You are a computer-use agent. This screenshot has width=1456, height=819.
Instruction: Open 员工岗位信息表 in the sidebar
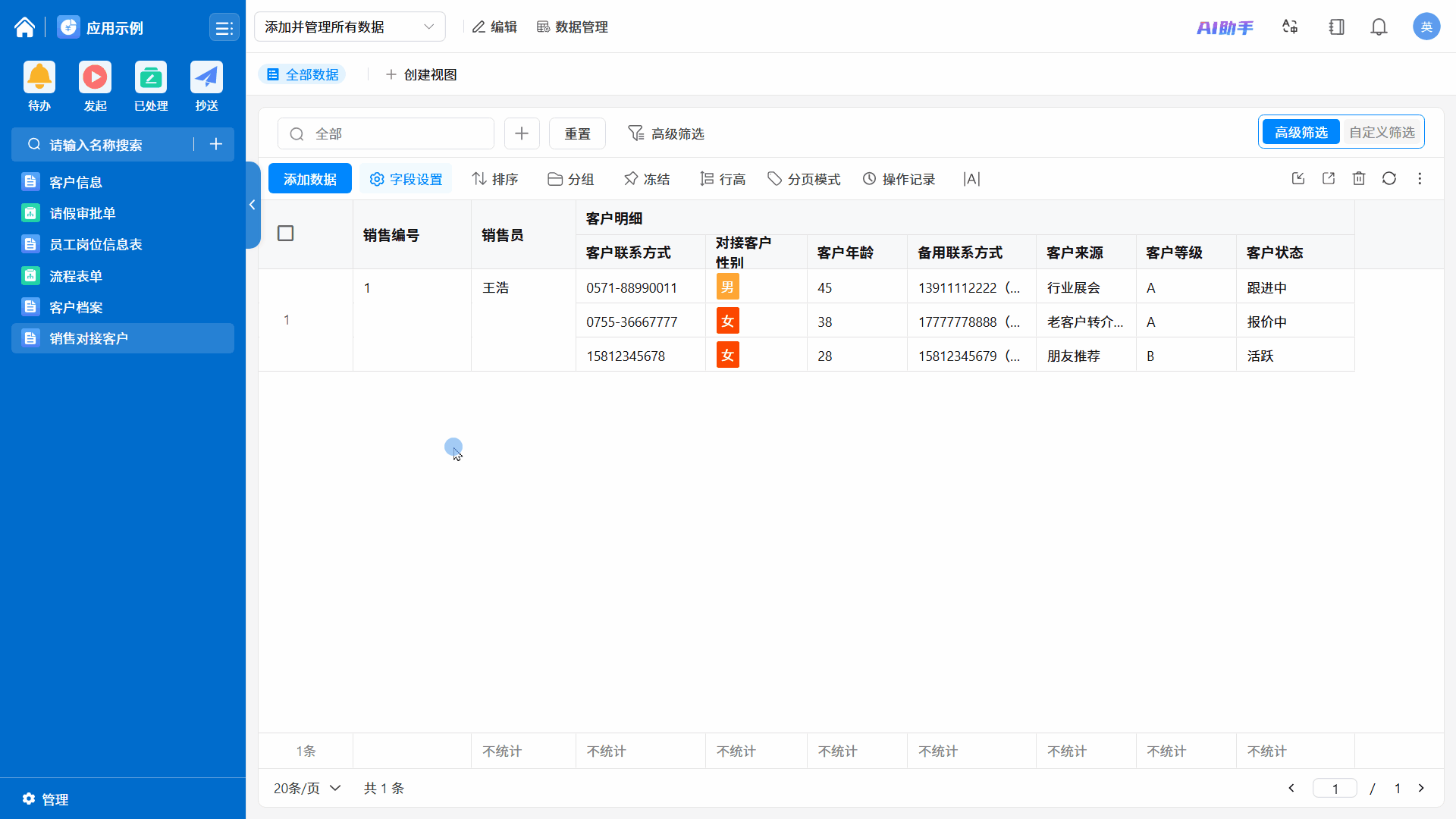tap(123, 244)
